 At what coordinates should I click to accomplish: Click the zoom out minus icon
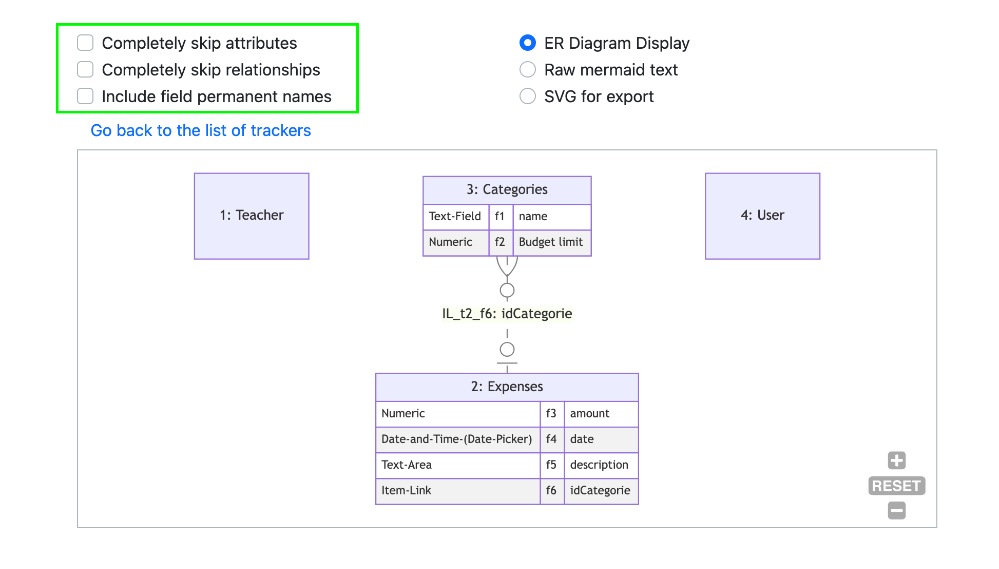coord(896,510)
